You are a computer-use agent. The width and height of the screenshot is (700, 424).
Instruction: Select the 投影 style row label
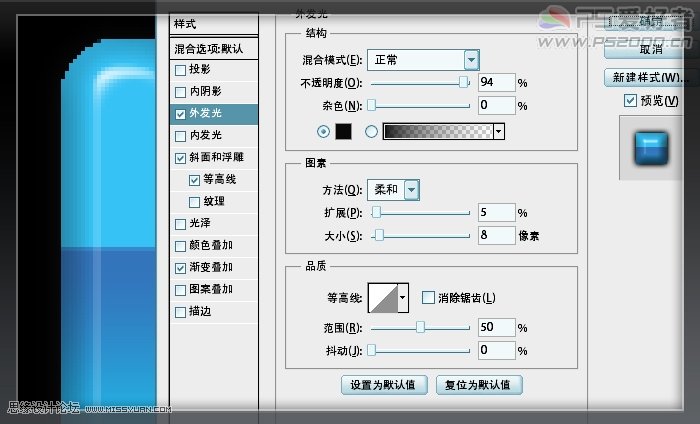point(200,70)
